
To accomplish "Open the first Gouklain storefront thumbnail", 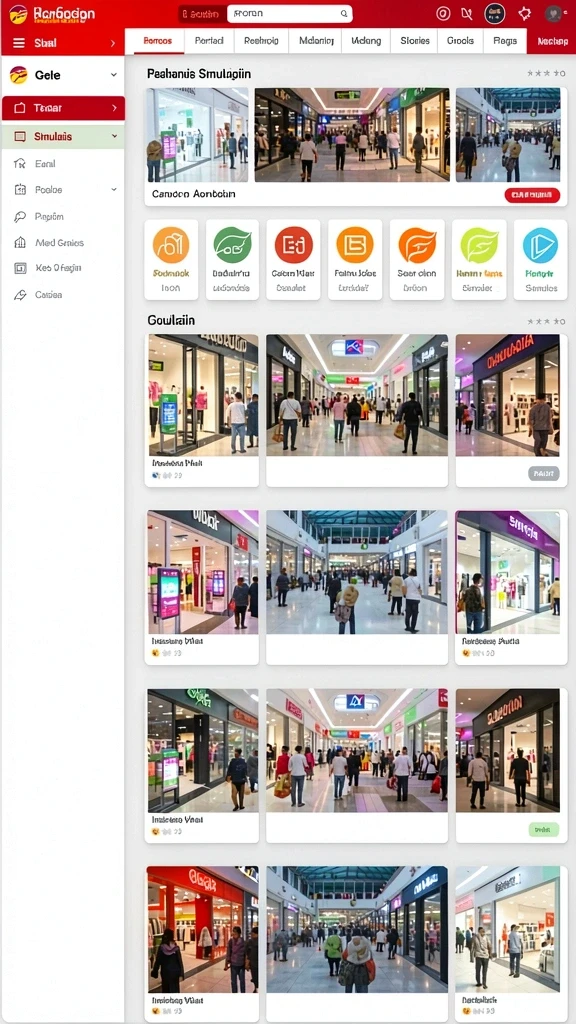I will pyautogui.click(x=203, y=395).
